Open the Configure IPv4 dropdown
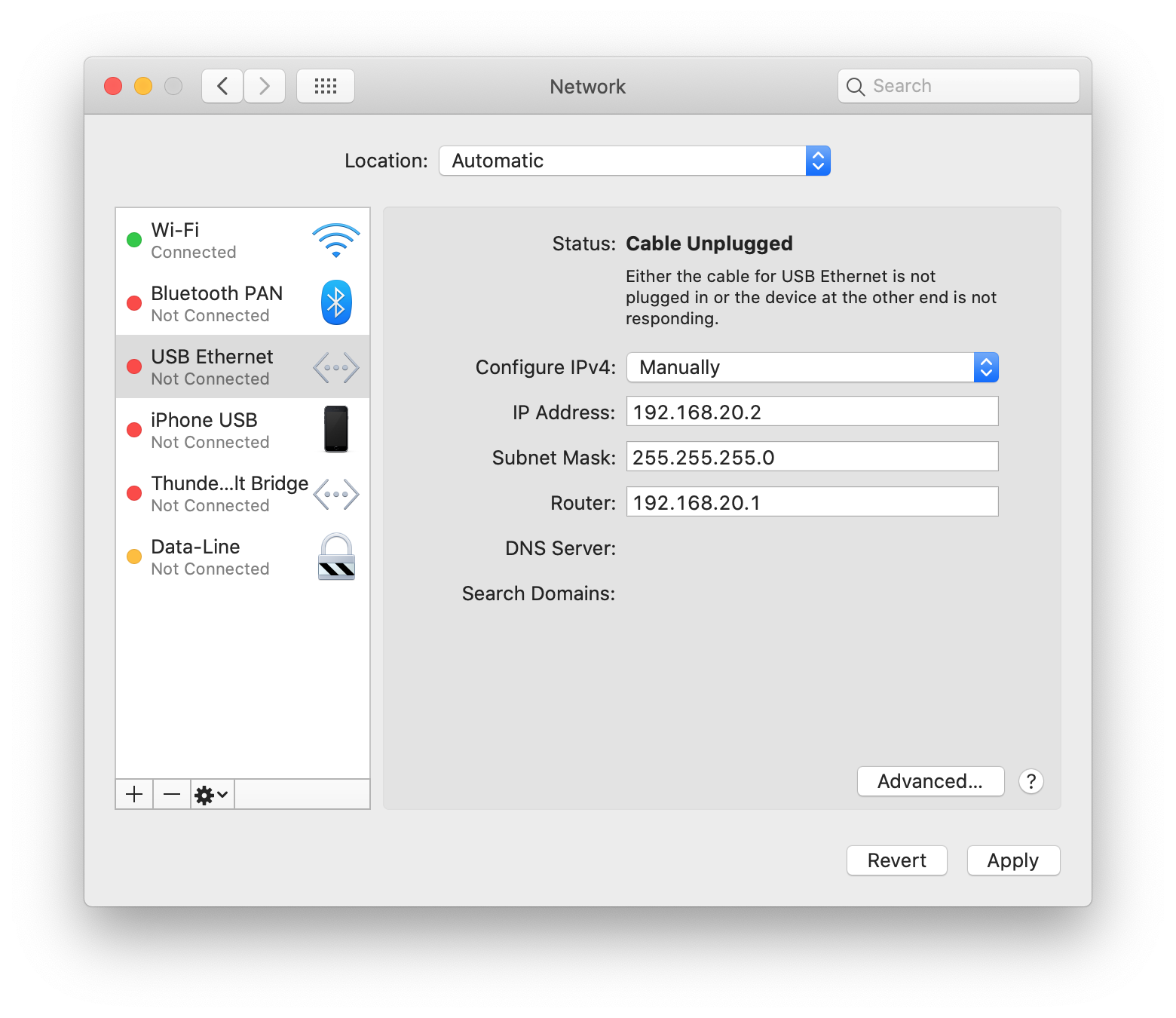The image size is (1176, 1018). [812, 367]
